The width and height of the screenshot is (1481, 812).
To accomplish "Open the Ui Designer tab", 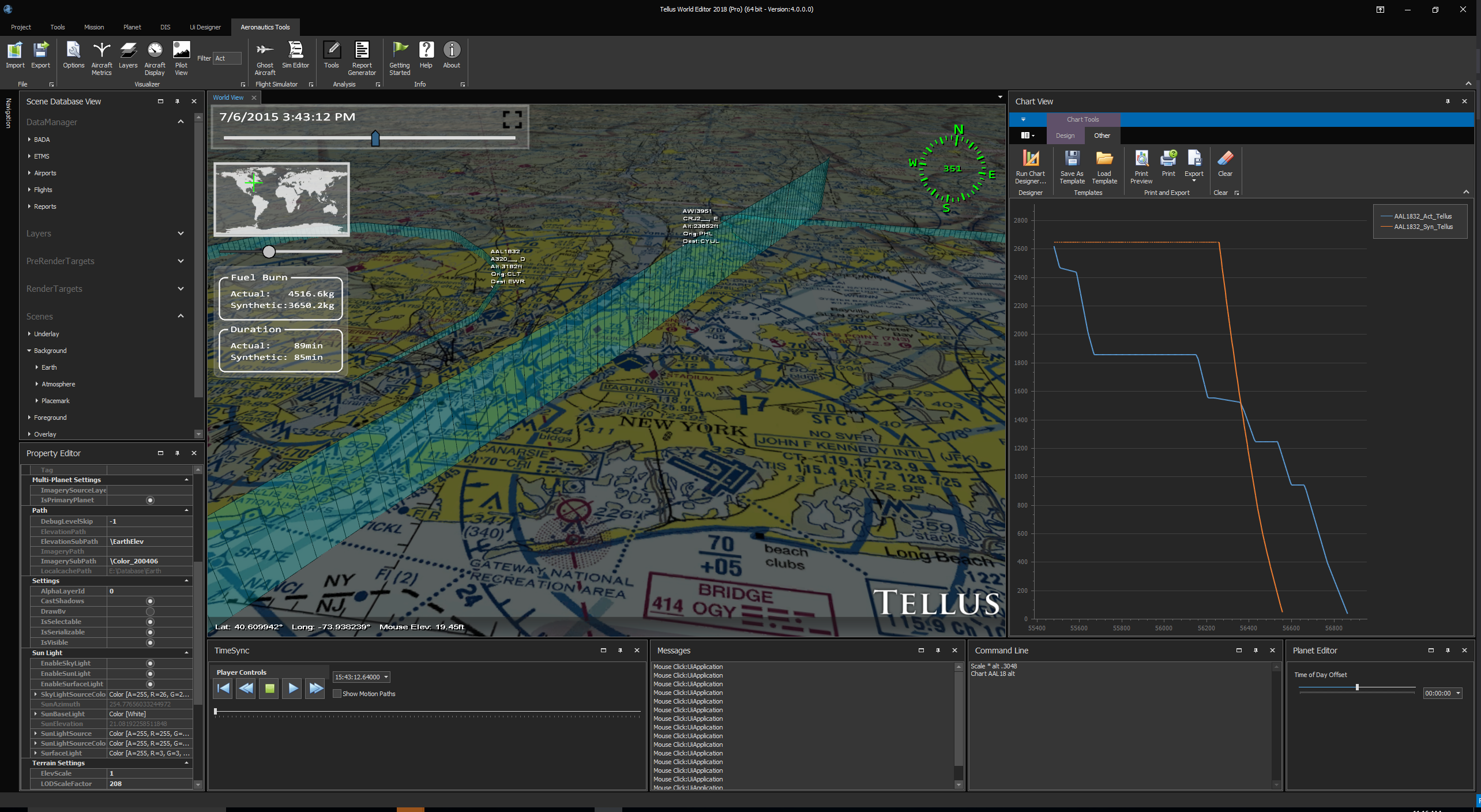I will tap(205, 27).
